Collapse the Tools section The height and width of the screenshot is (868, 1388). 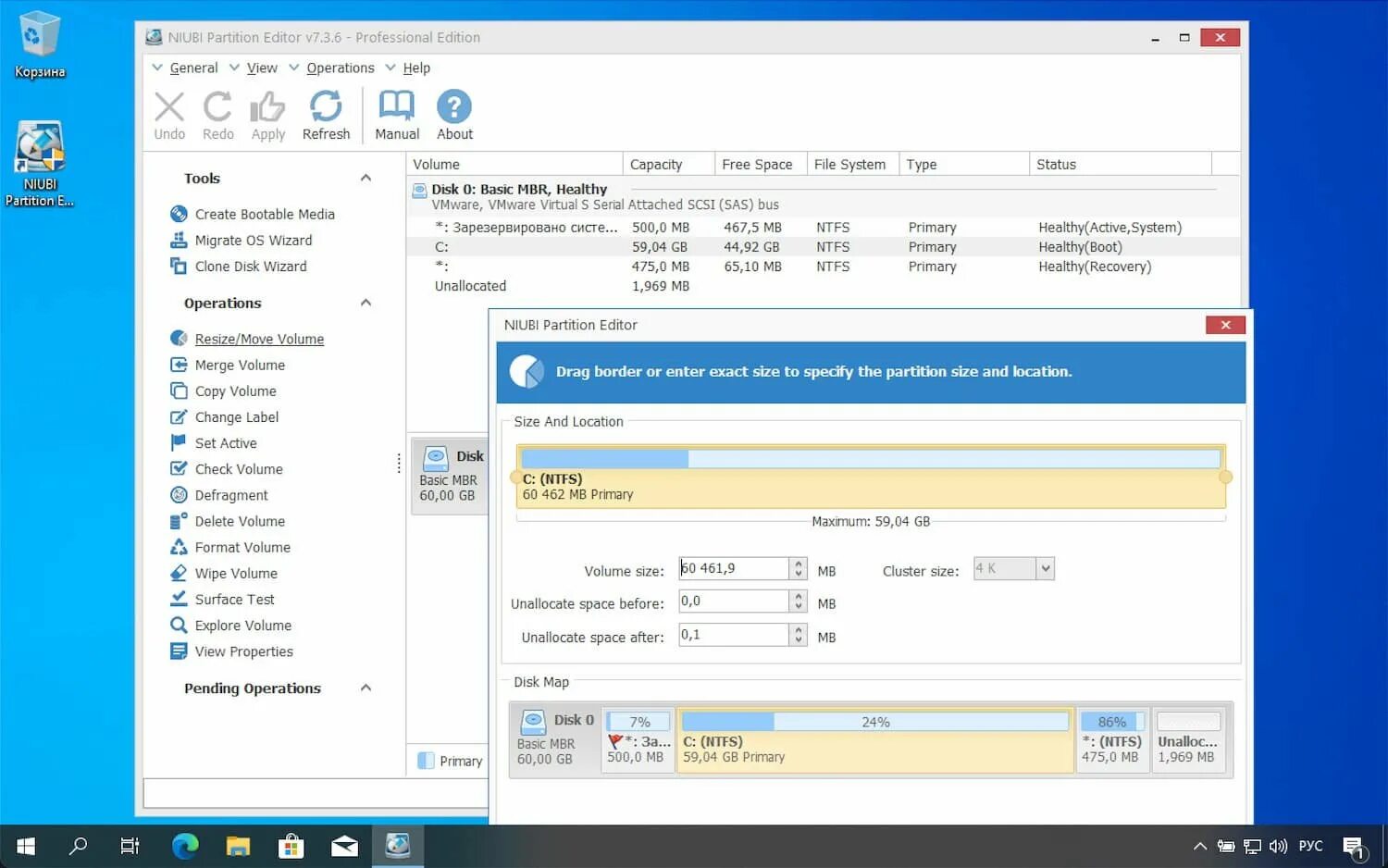tap(366, 178)
